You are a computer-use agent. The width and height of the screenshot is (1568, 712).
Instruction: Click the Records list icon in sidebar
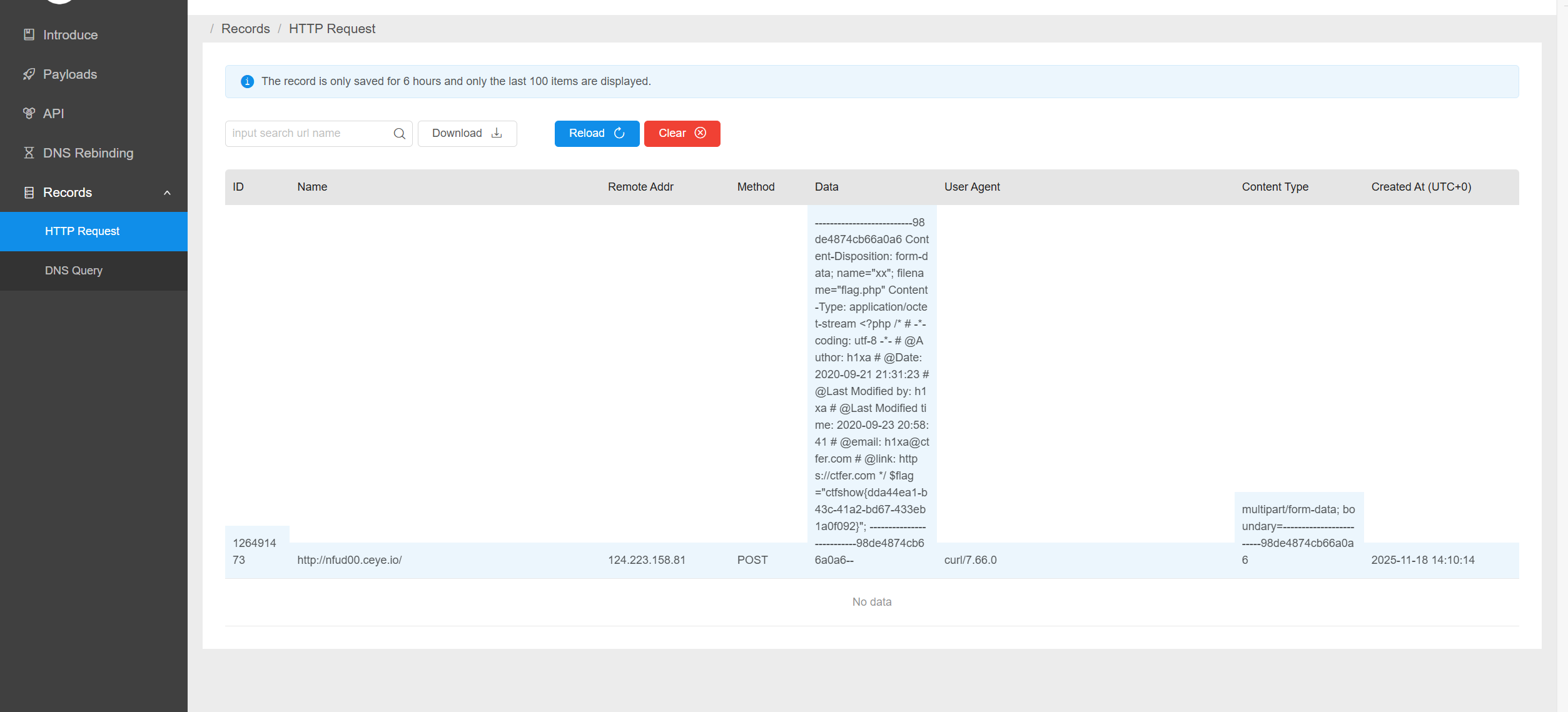29,193
